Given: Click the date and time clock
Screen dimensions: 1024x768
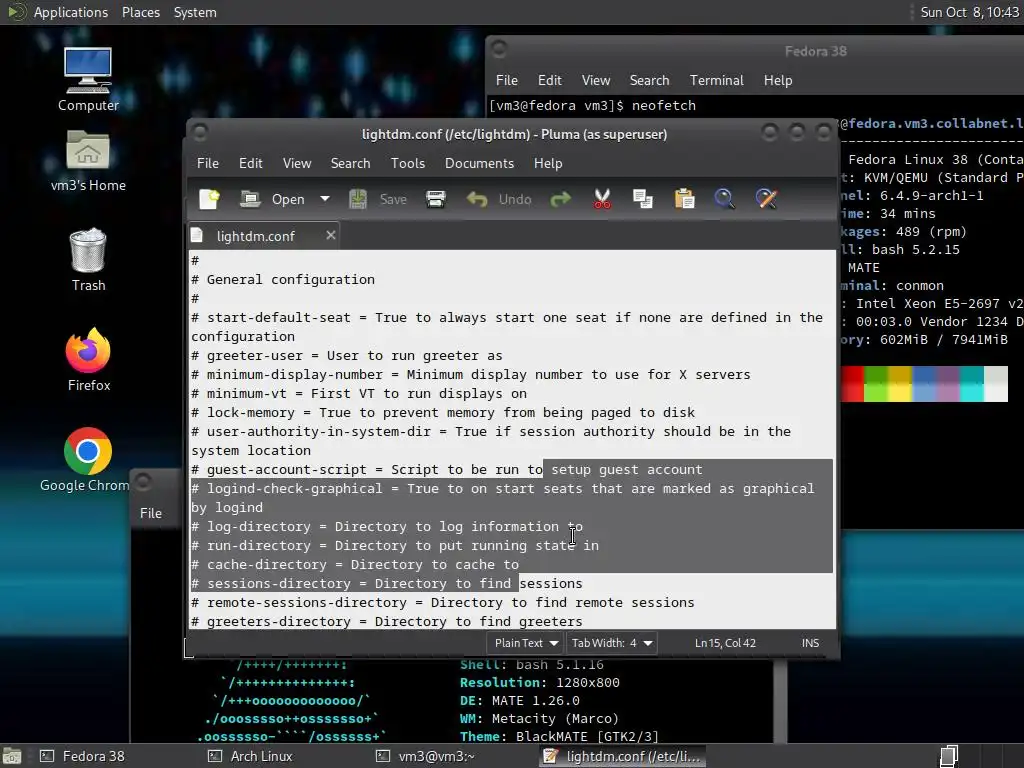Looking at the screenshot, I should [x=969, y=12].
